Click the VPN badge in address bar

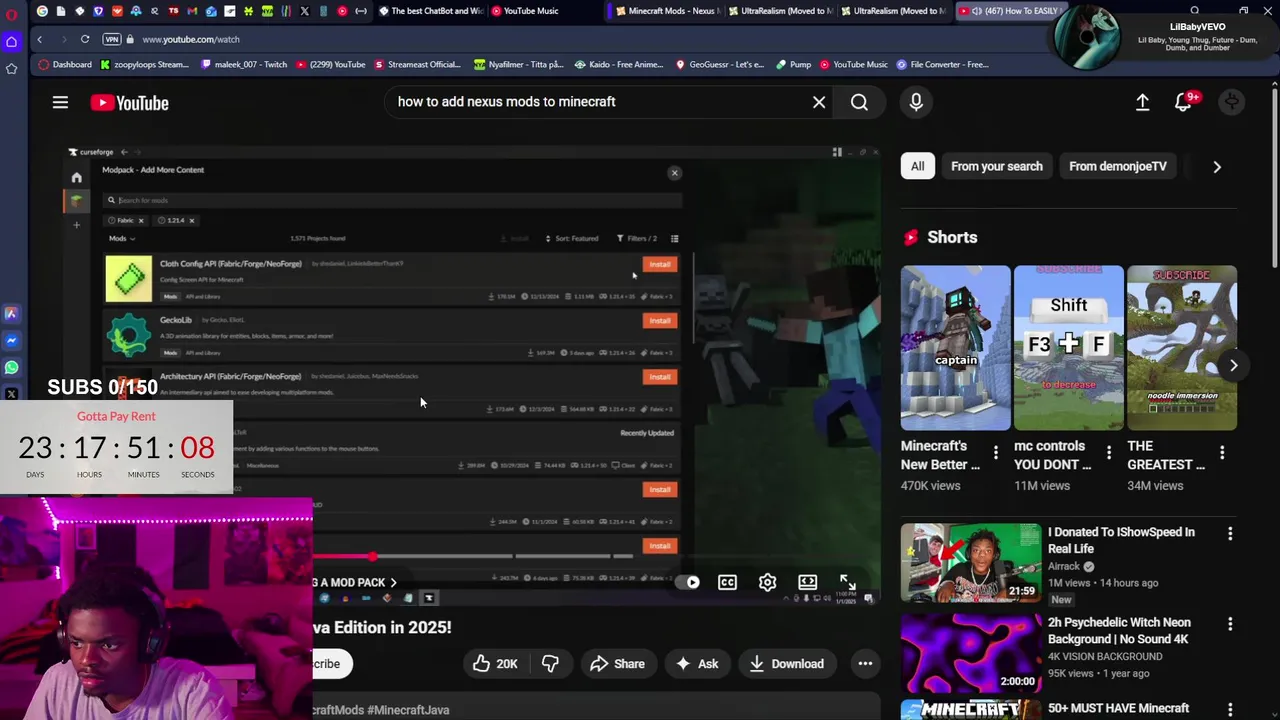click(x=112, y=39)
